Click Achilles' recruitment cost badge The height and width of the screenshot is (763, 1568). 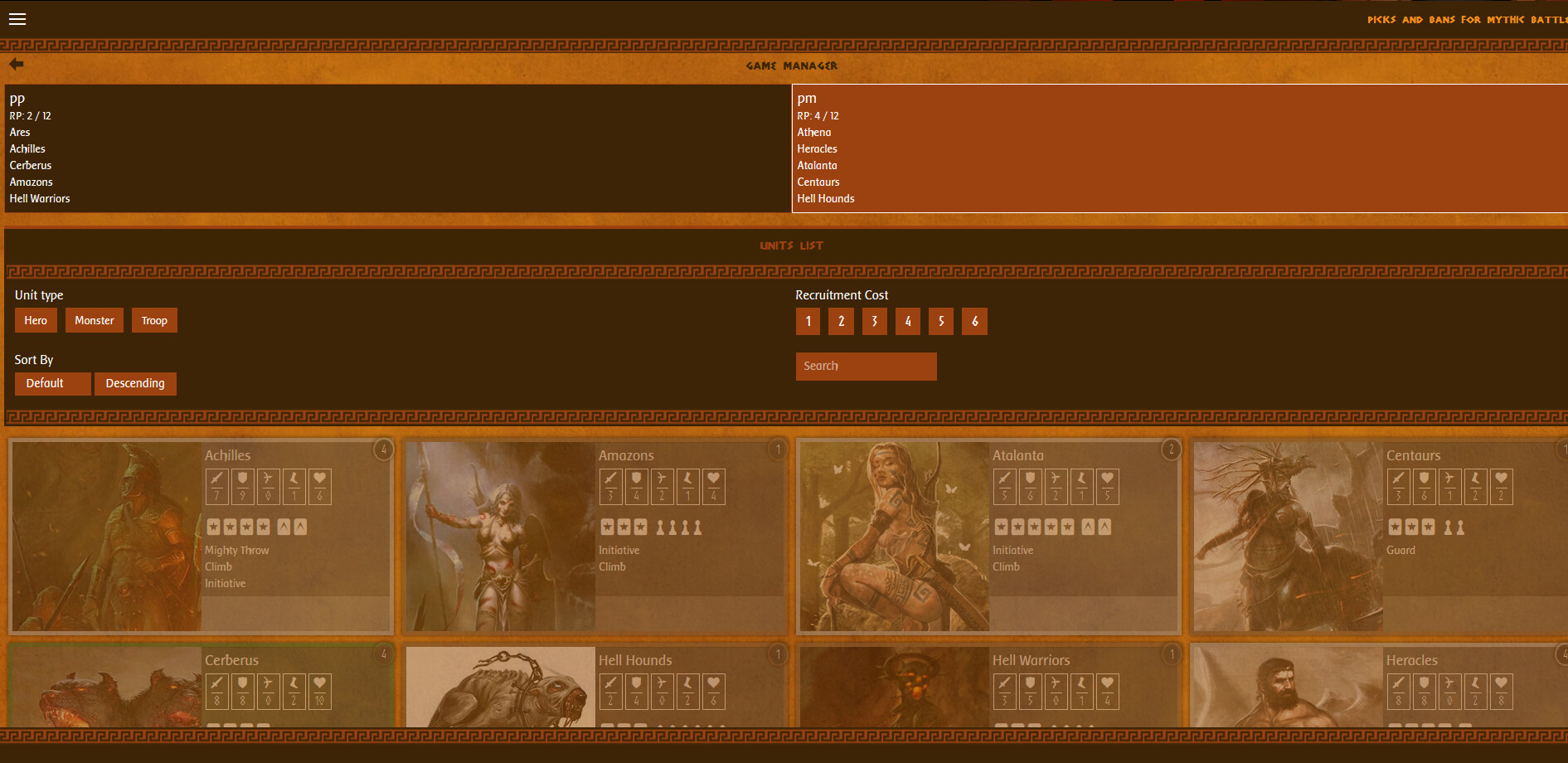[x=383, y=450]
